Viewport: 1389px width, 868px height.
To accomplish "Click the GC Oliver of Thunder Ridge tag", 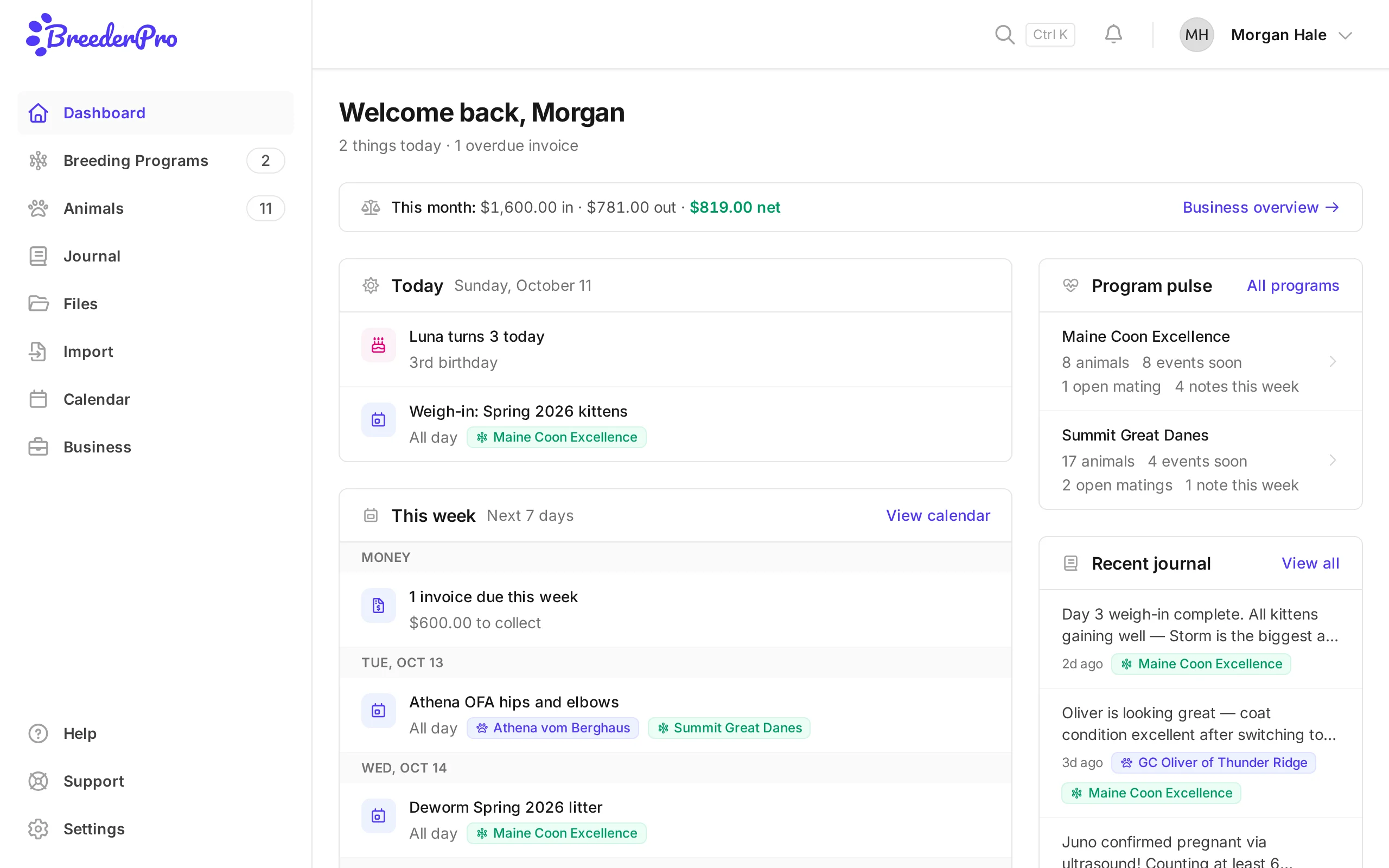I will tap(1213, 763).
